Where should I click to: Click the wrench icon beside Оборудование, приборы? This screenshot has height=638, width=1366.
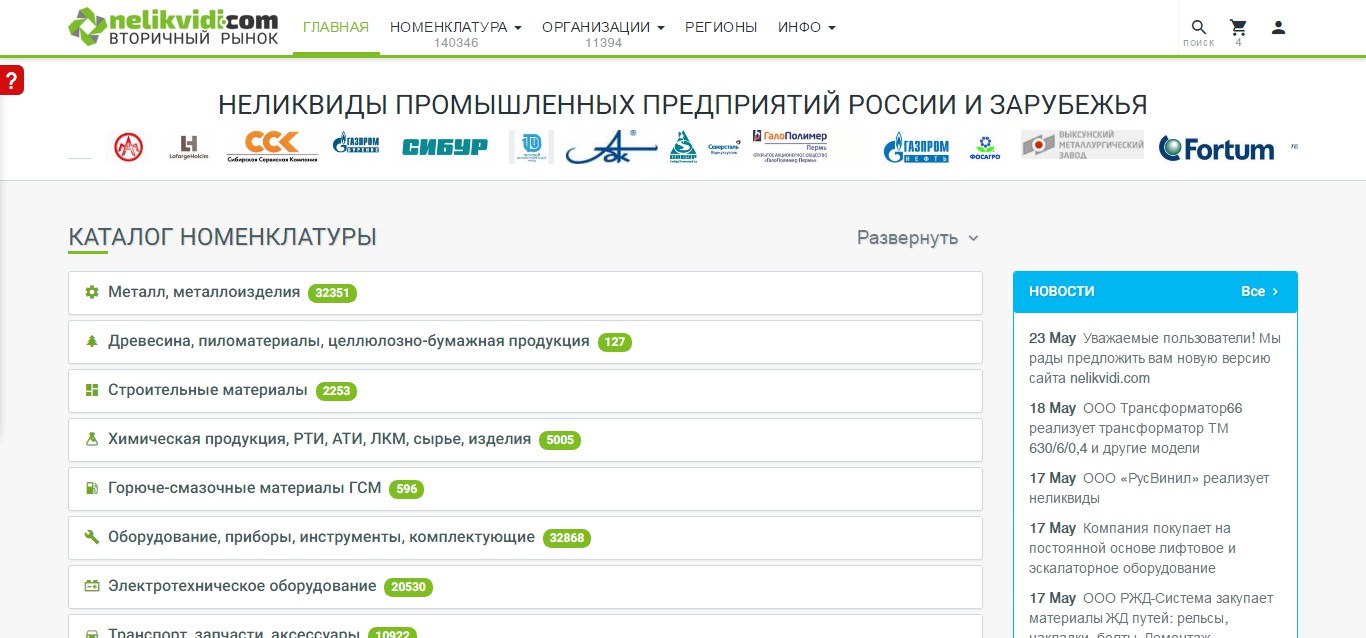92,537
